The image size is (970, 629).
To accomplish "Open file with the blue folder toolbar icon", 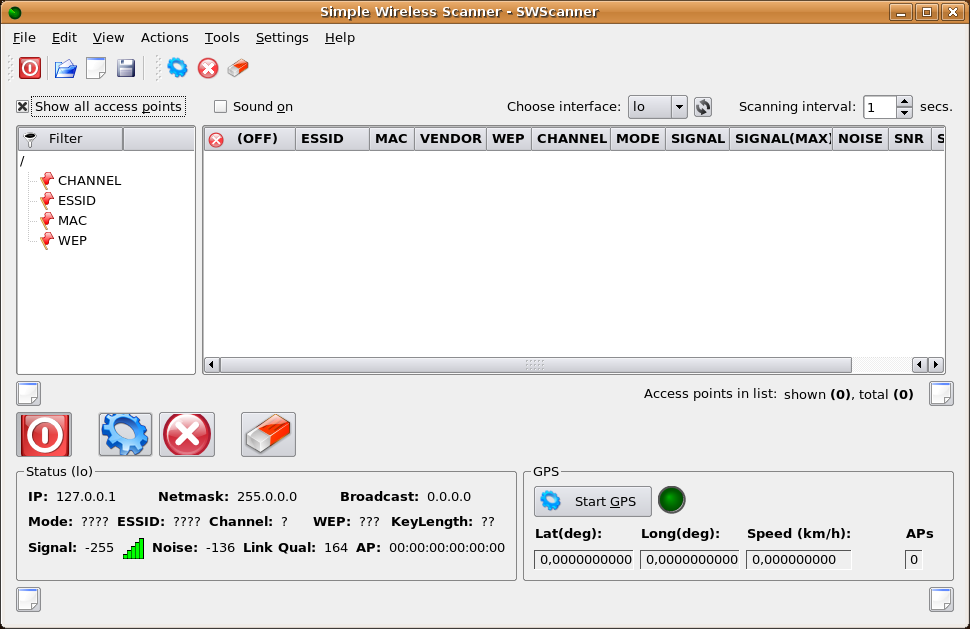I will (66, 68).
